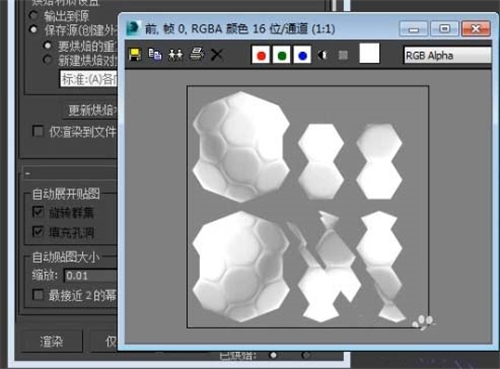Display the alpha channel half-circle icon
The height and width of the screenshot is (369, 500).
click(322, 55)
